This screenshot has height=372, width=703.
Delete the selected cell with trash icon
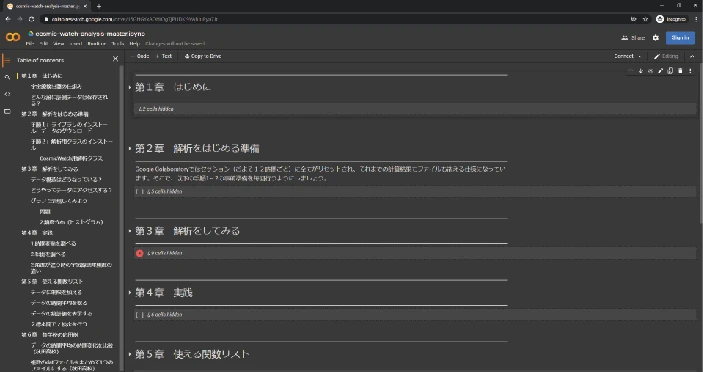coord(680,71)
